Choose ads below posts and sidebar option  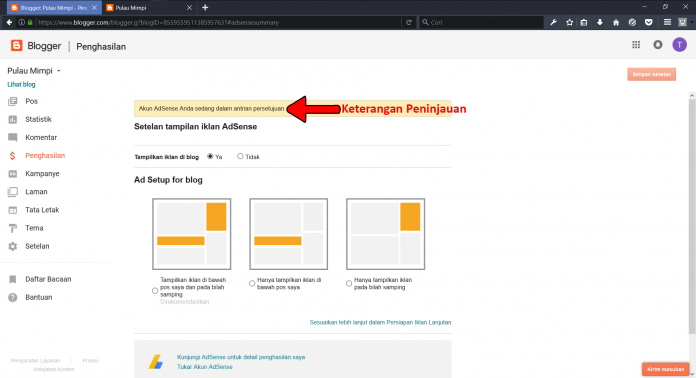pyautogui.click(x=155, y=291)
